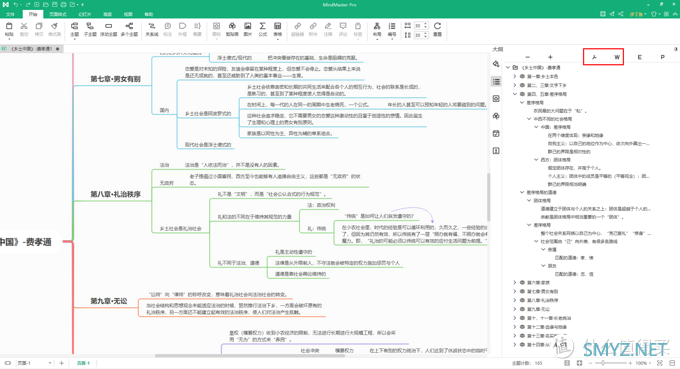Open the 文件 menu

click(10, 14)
